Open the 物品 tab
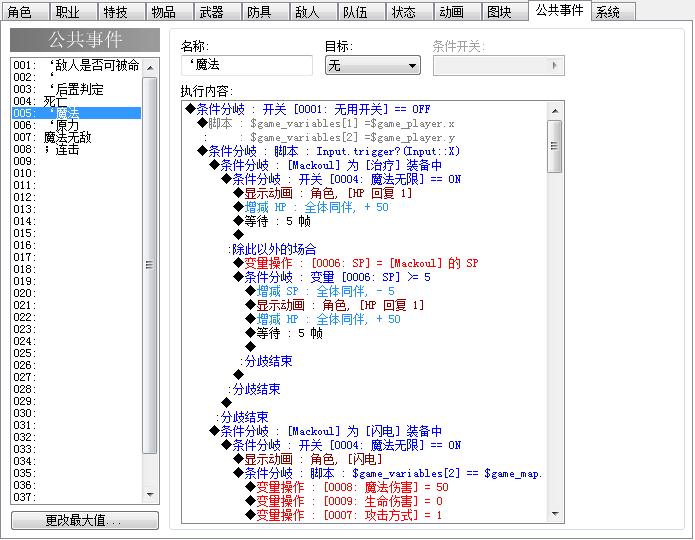This screenshot has width=695, height=540. pos(169,12)
